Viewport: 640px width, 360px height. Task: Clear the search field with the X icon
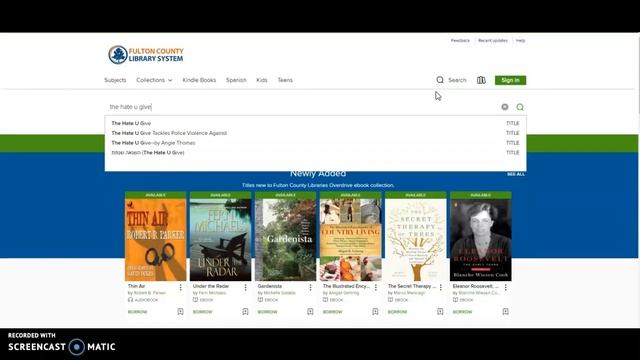[505, 107]
